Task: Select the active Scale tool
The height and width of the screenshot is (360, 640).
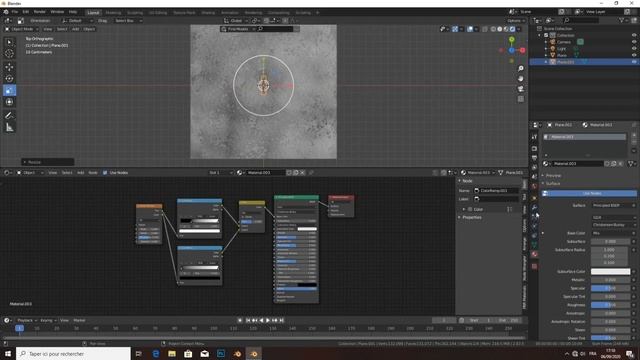Action: [9, 90]
